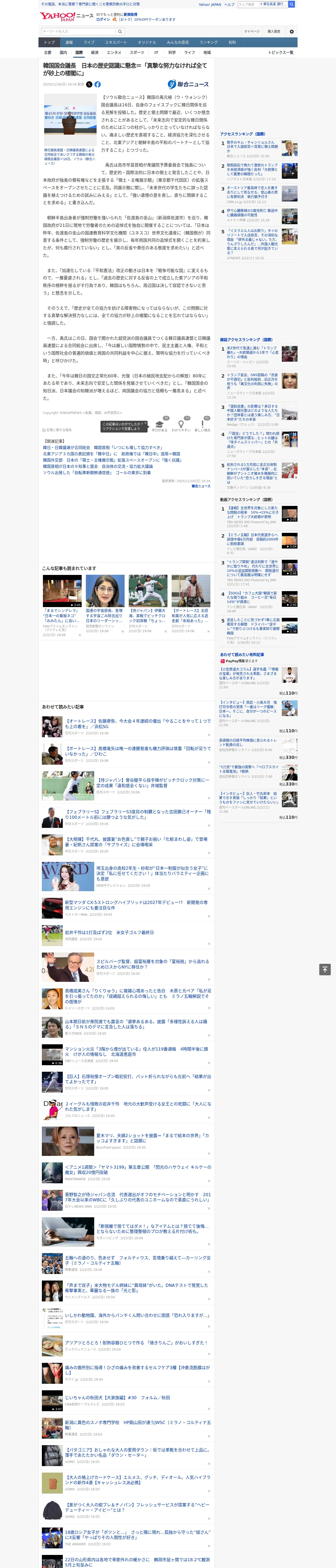This screenshot has width=336, height=1568.
Task: Share article on Facebook icon
Action: (98, 85)
